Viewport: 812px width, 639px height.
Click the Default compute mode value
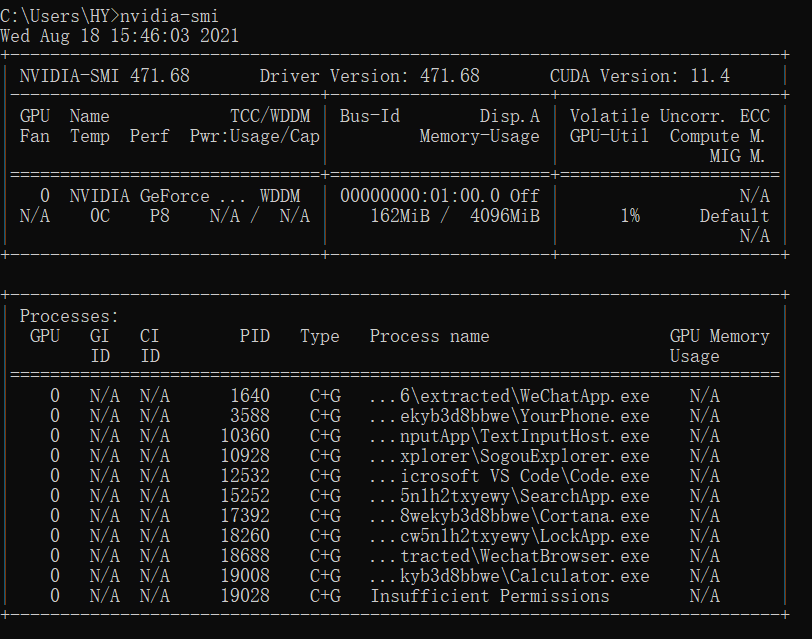pos(734,216)
